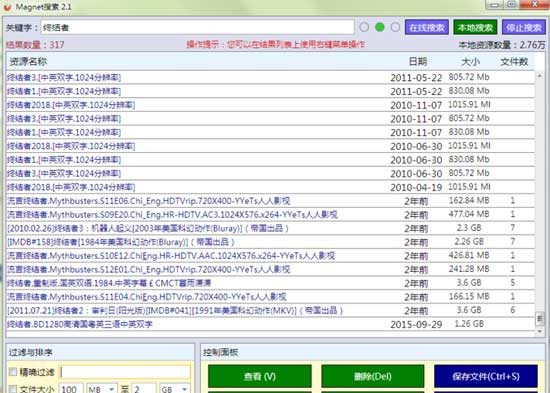Click the 1.26 GB size cell

[469, 324]
